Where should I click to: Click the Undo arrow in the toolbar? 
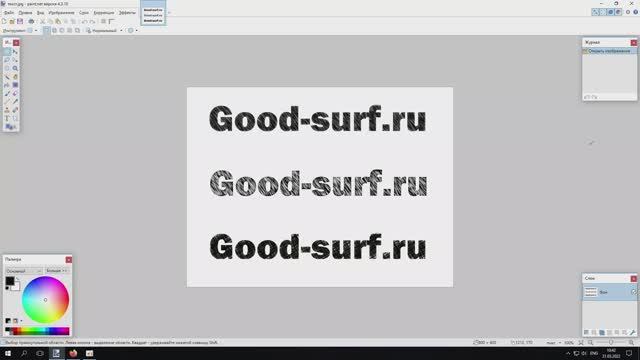pyautogui.click(x=84, y=21)
